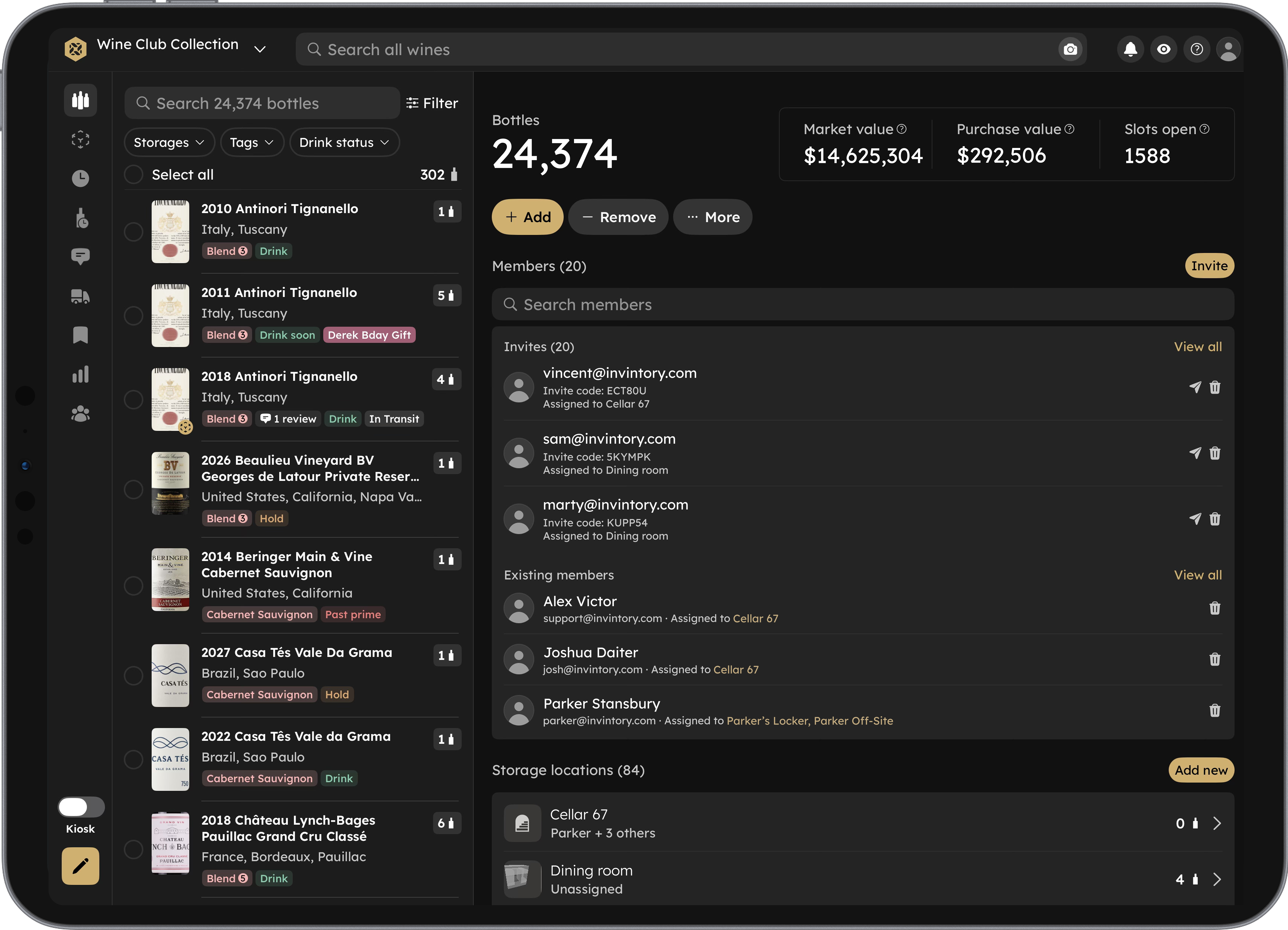Image resolution: width=1288 pixels, height=930 pixels.
Task: Check the Select all circle
Action: [x=133, y=174]
